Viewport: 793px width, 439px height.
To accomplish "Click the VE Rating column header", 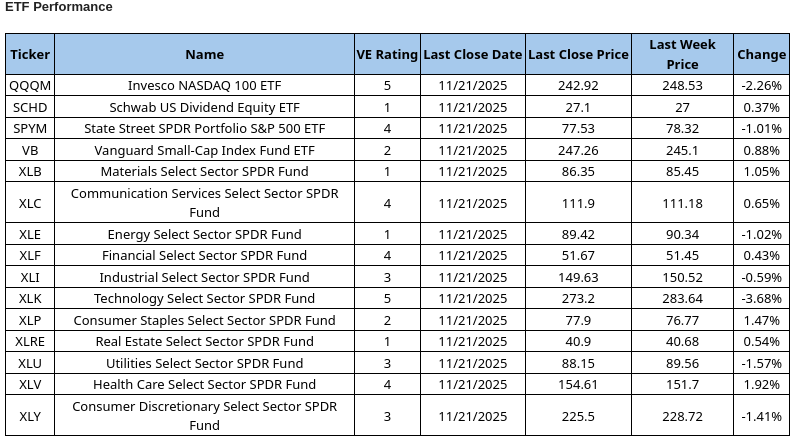I will [x=387, y=54].
